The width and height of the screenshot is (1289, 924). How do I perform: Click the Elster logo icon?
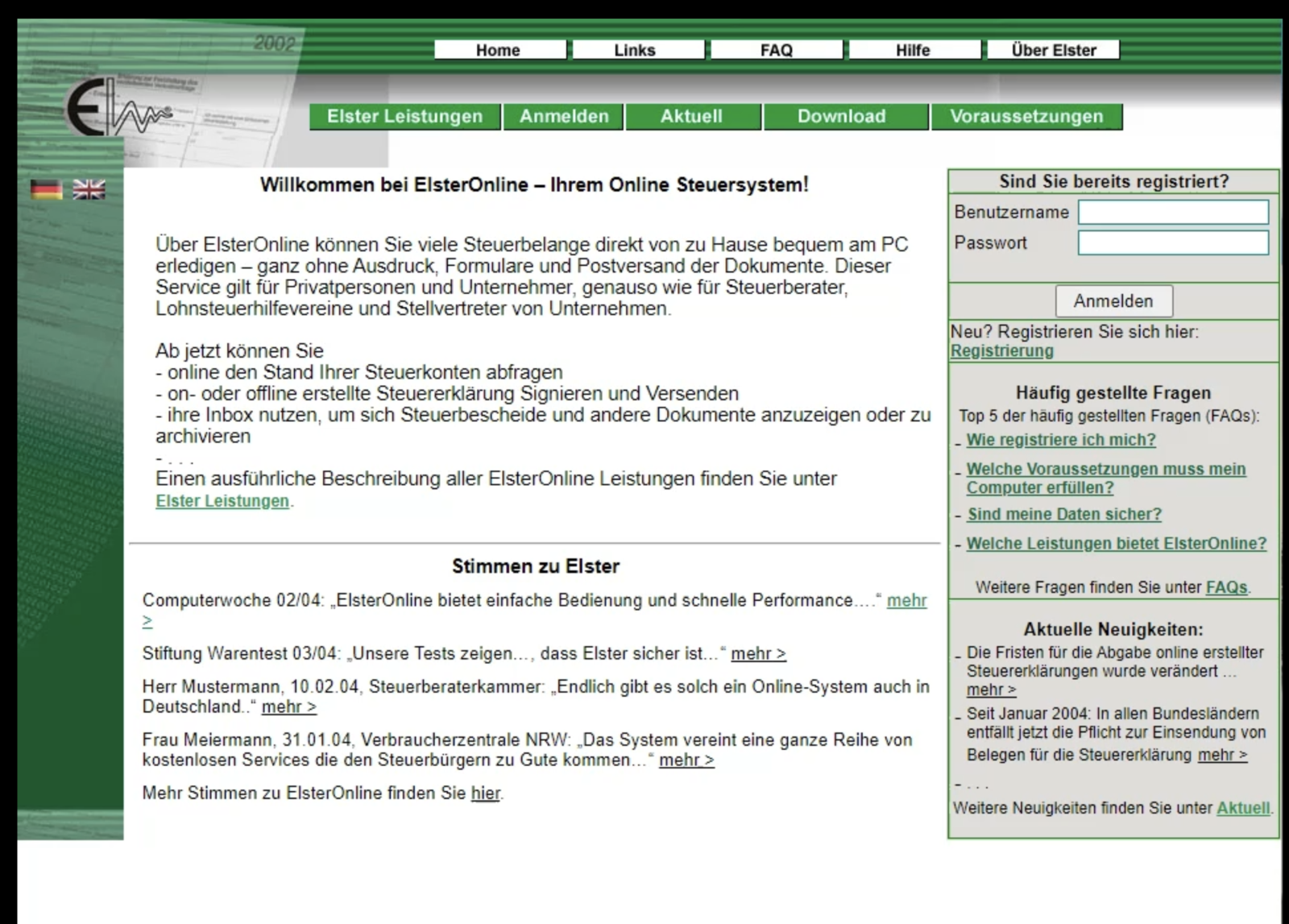(x=118, y=109)
